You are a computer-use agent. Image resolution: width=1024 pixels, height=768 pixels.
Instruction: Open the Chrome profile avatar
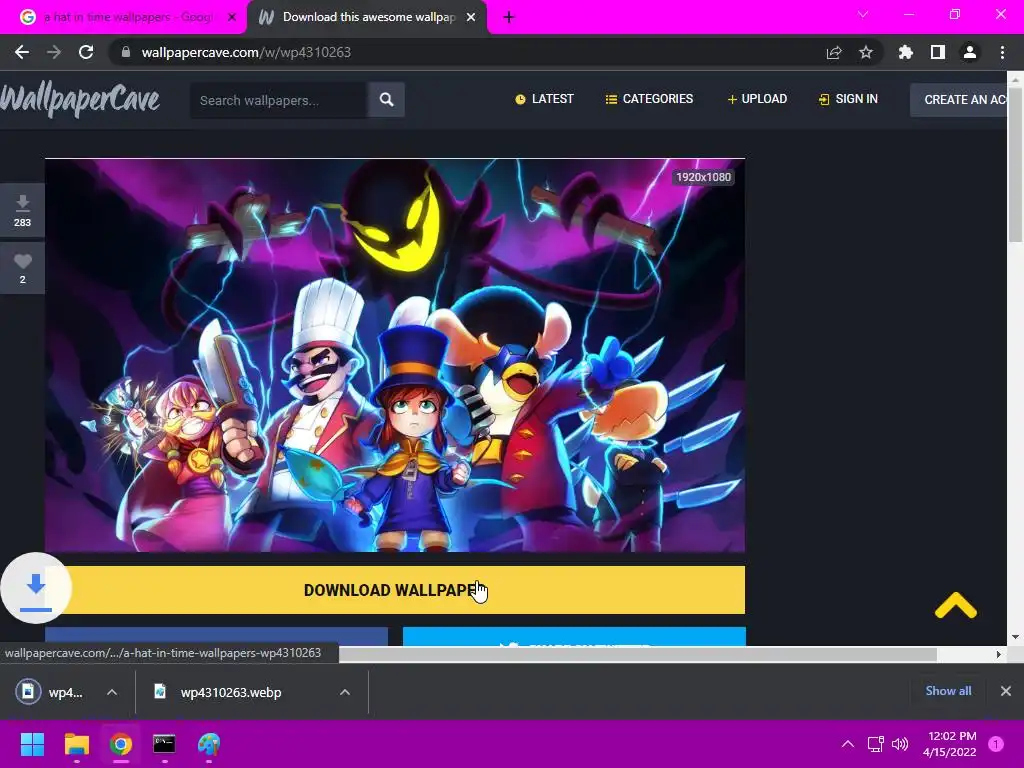click(970, 52)
